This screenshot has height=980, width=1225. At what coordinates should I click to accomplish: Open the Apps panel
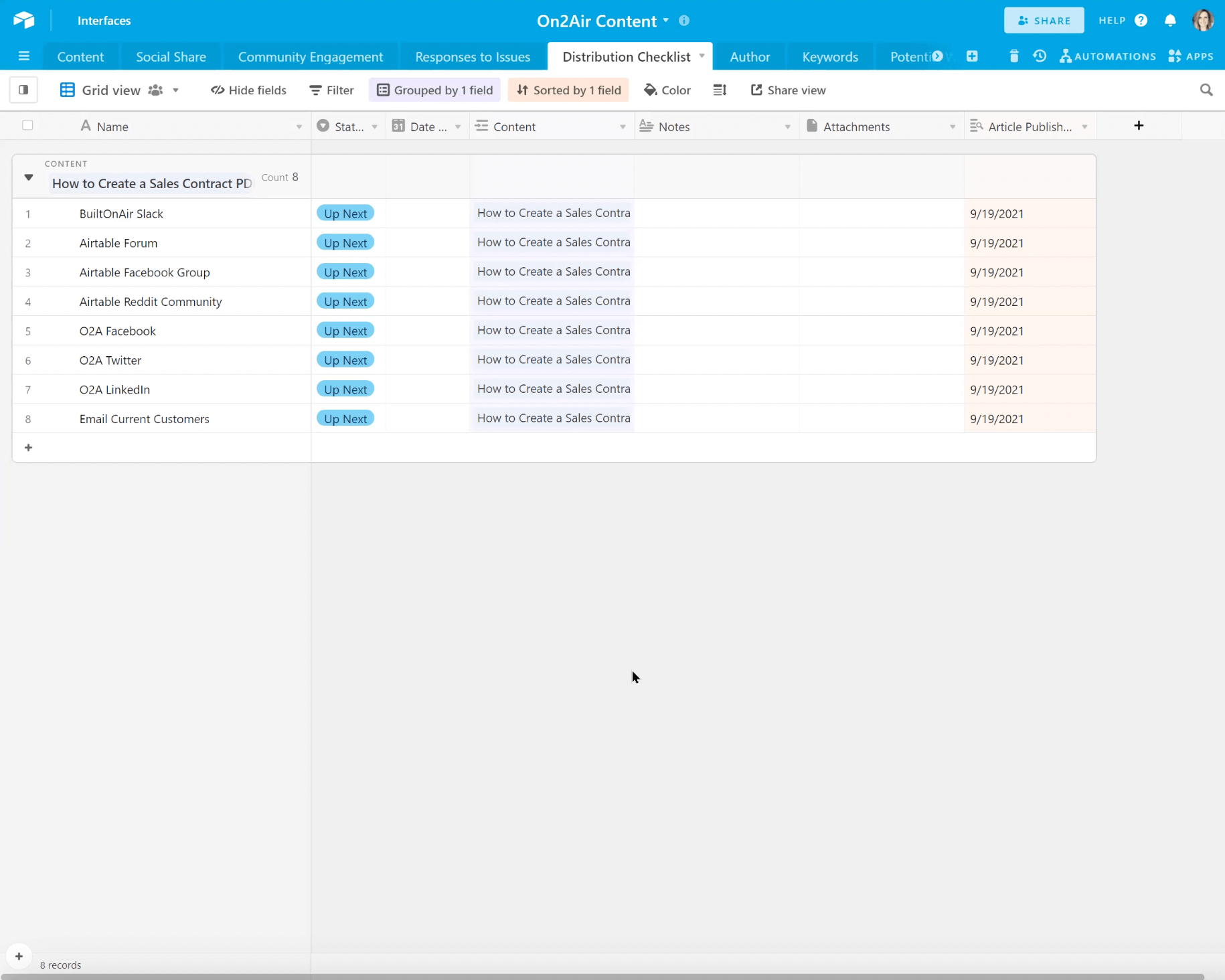[1191, 56]
